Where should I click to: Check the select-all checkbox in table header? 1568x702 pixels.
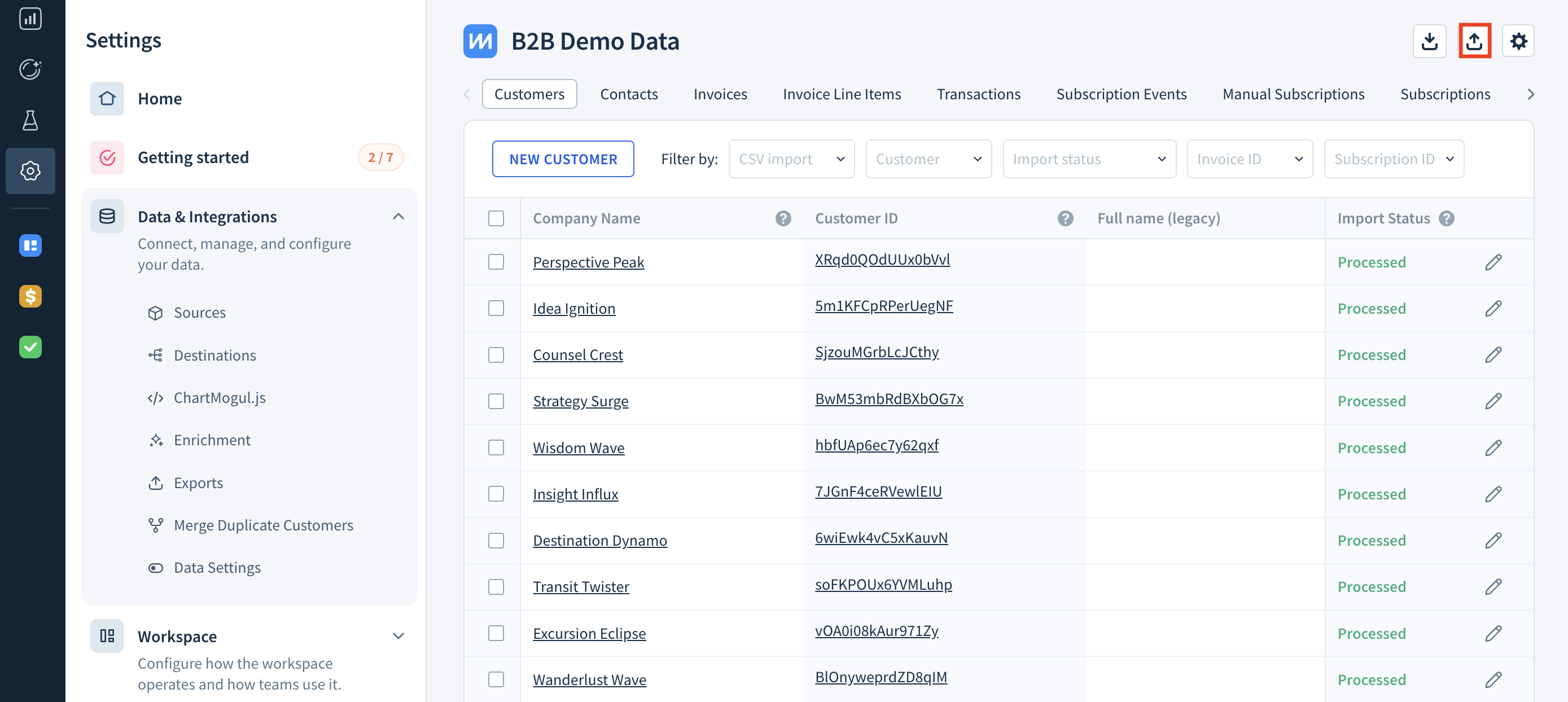point(496,218)
